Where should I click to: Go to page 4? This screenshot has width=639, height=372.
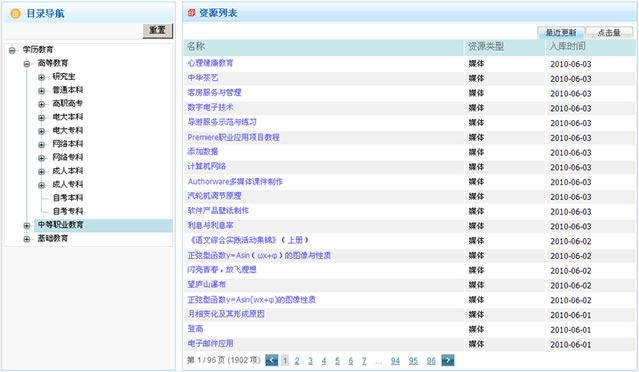(324, 361)
